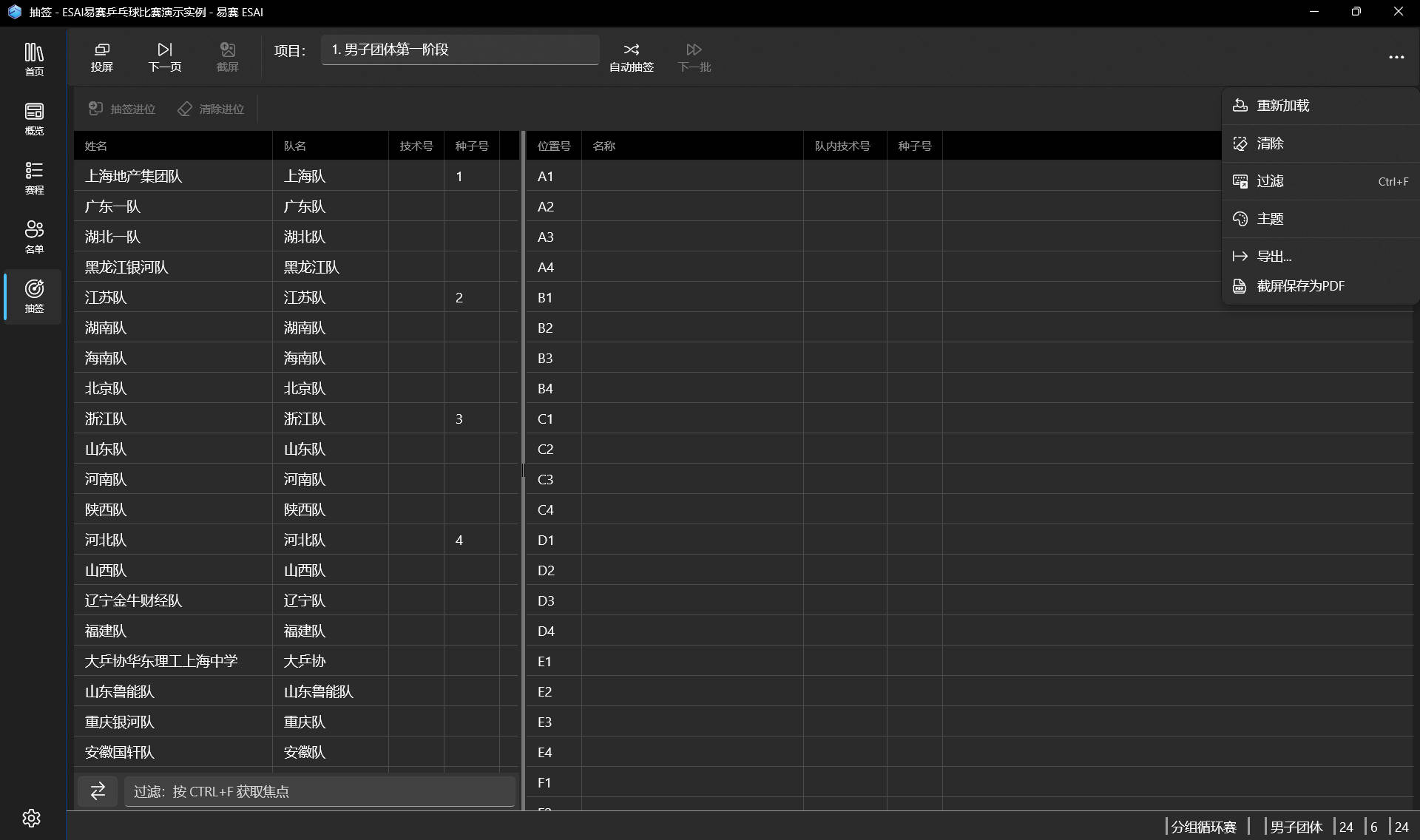1420x840 pixels.
Task: Choose 导出... from the menu
Action: pos(1319,257)
